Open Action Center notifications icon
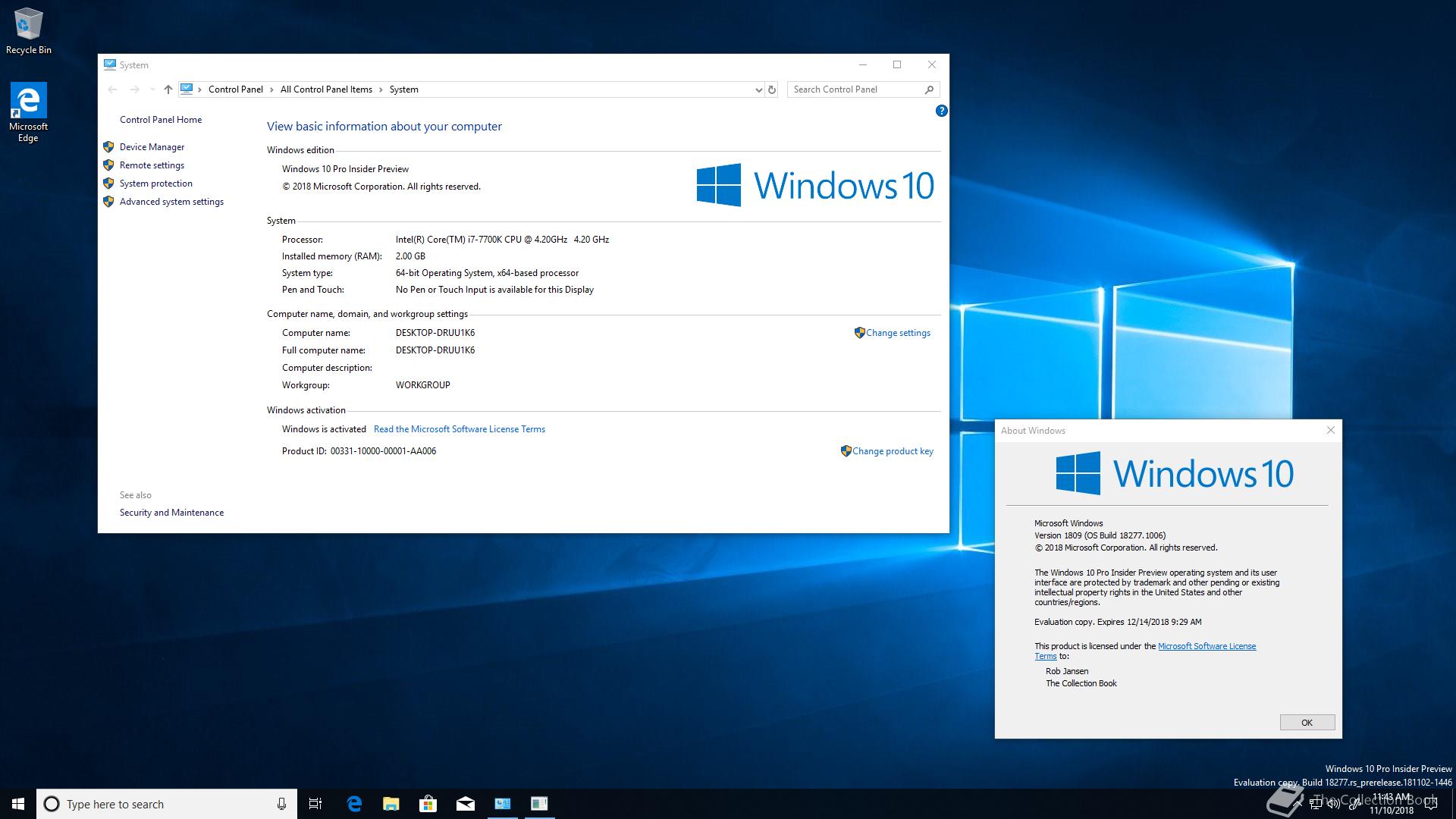Image resolution: width=1456 pixels, height=819 pixels. 1432,804
